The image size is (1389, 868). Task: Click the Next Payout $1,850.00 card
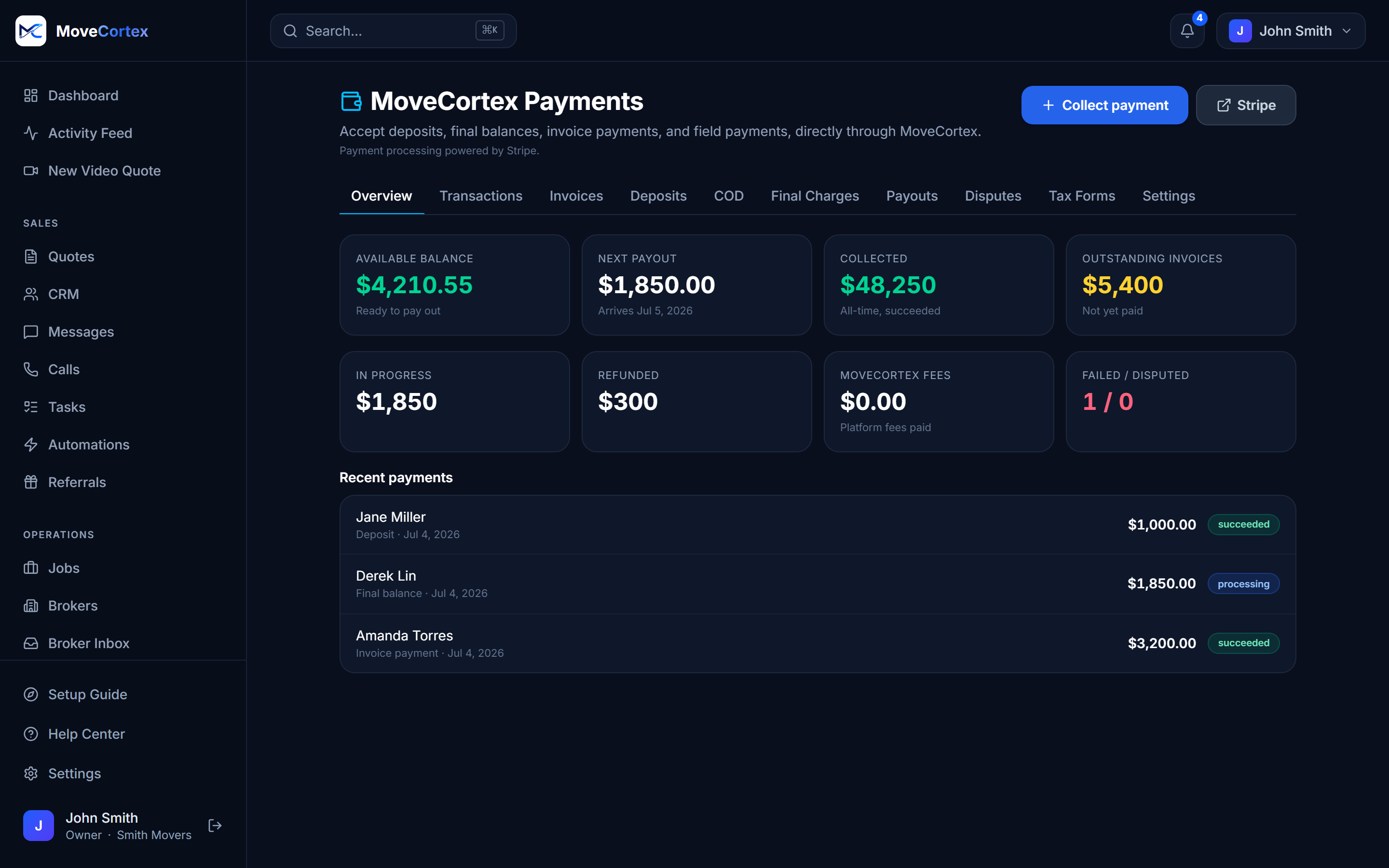pos(697,285)
